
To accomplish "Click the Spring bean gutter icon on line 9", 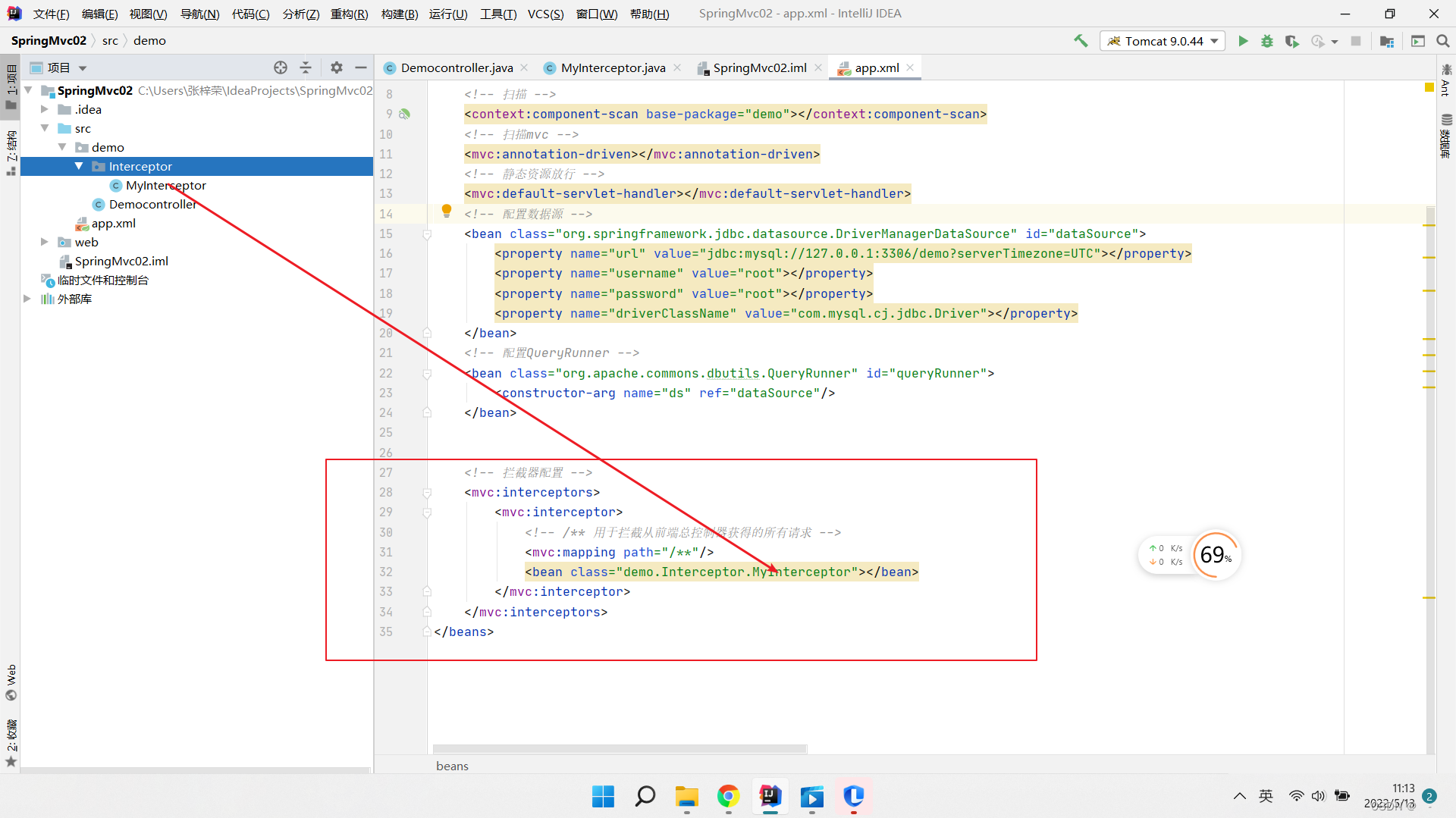I will tap(405, 114).
